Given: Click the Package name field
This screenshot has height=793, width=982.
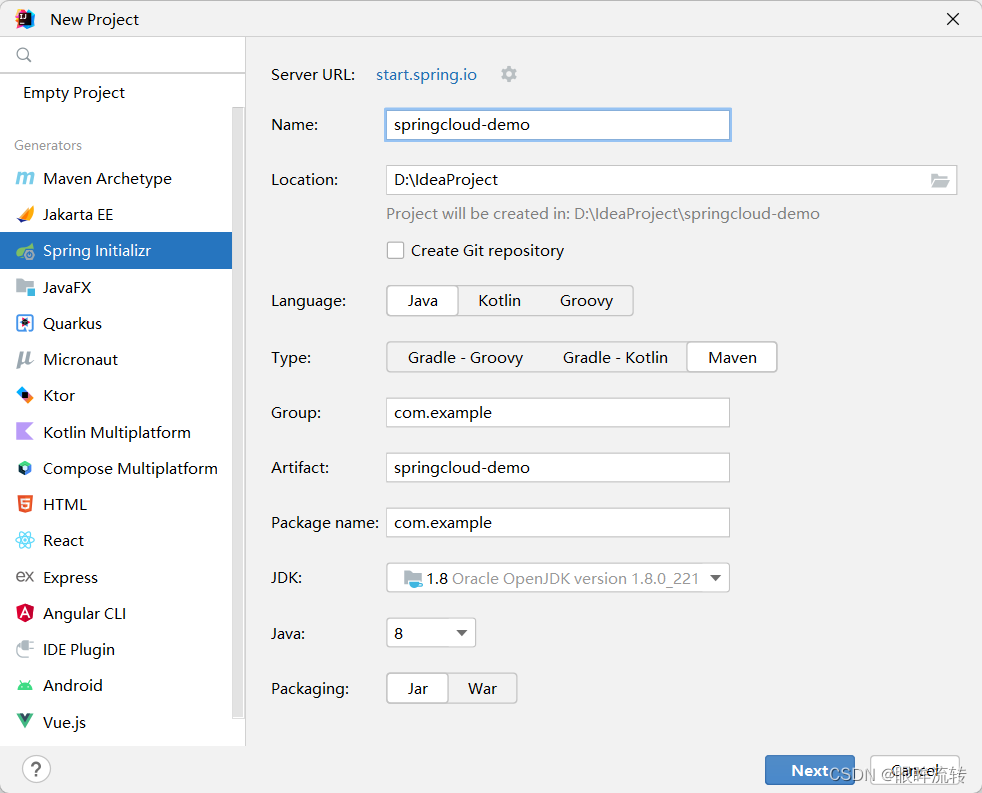Looking at the screenshot, I should pyautogui.click(x=558, y=522).
